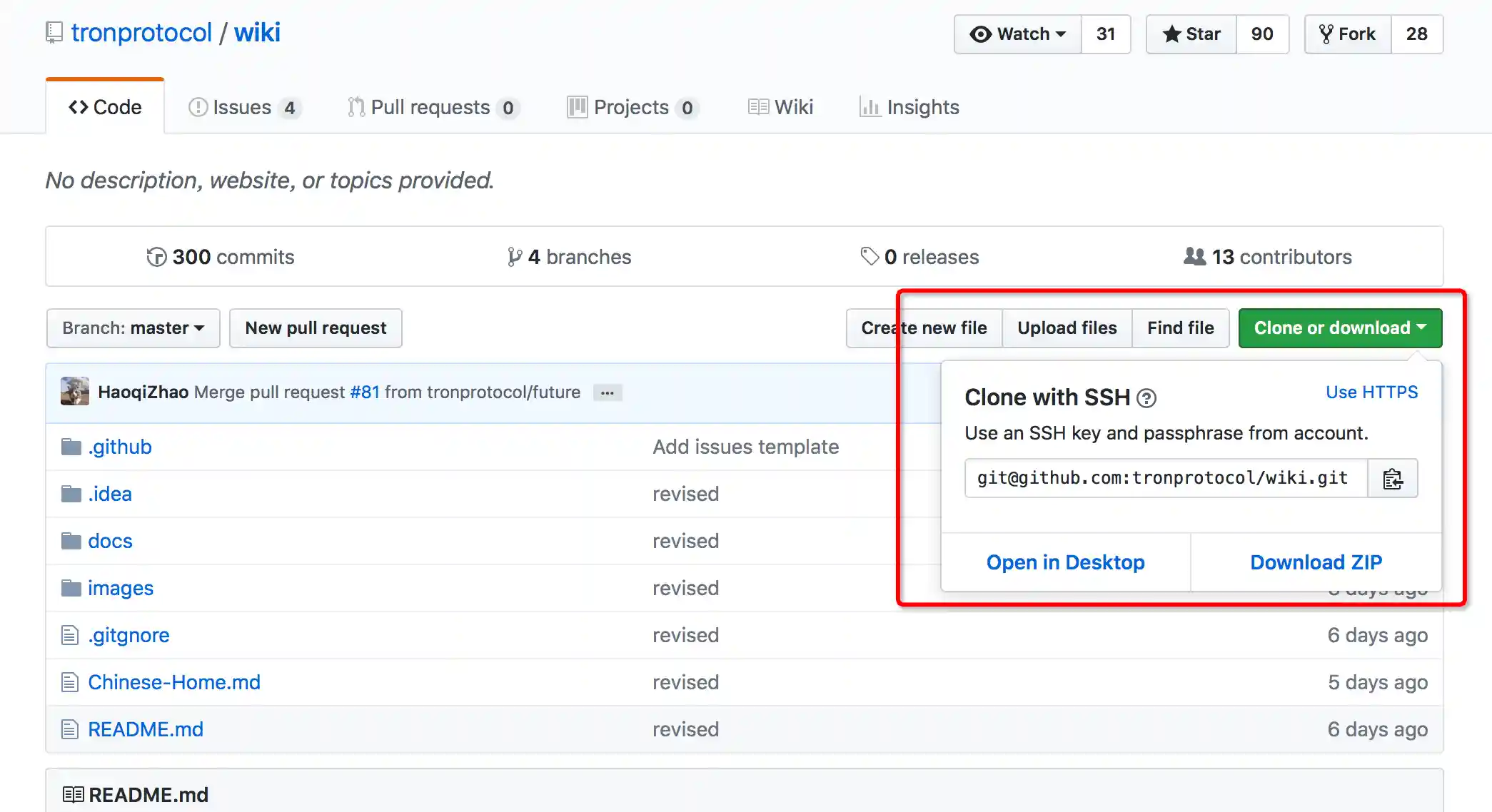
Task: Click Download ZIP
Action: [1316, 562]
